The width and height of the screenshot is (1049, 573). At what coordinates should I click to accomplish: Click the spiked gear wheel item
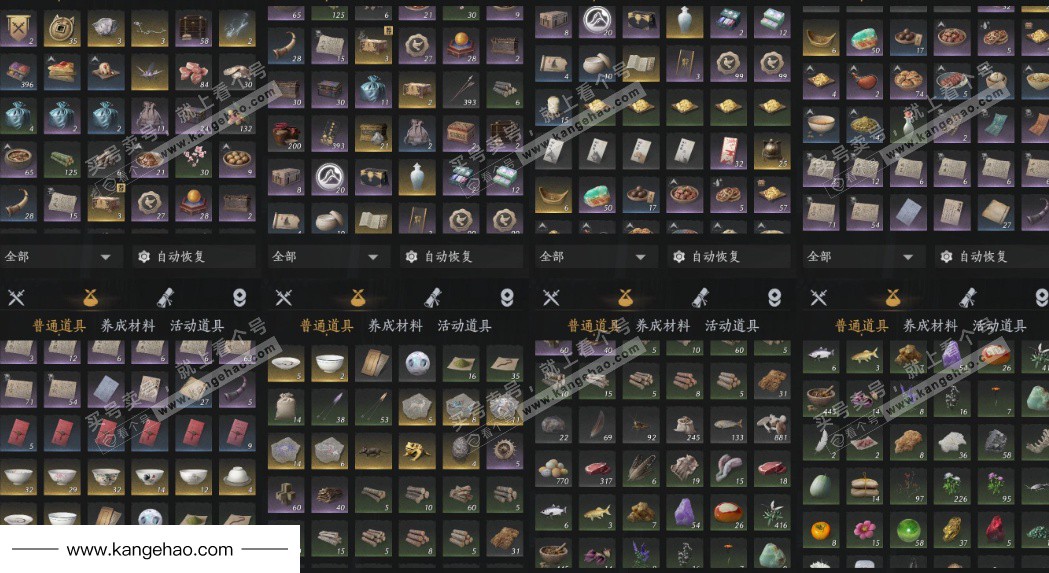pyautogui.click(x=504, y=451)
